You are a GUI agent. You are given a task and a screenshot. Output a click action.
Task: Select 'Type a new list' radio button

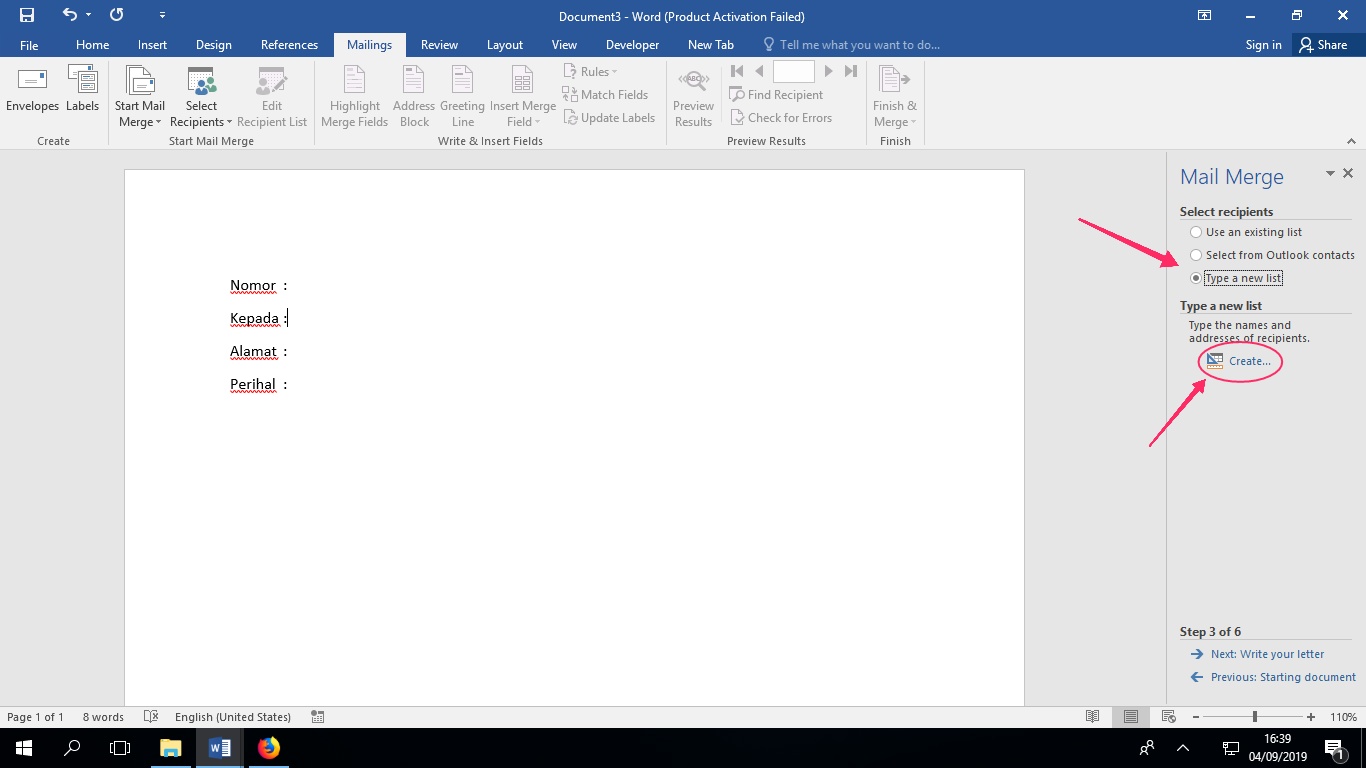1196,278
